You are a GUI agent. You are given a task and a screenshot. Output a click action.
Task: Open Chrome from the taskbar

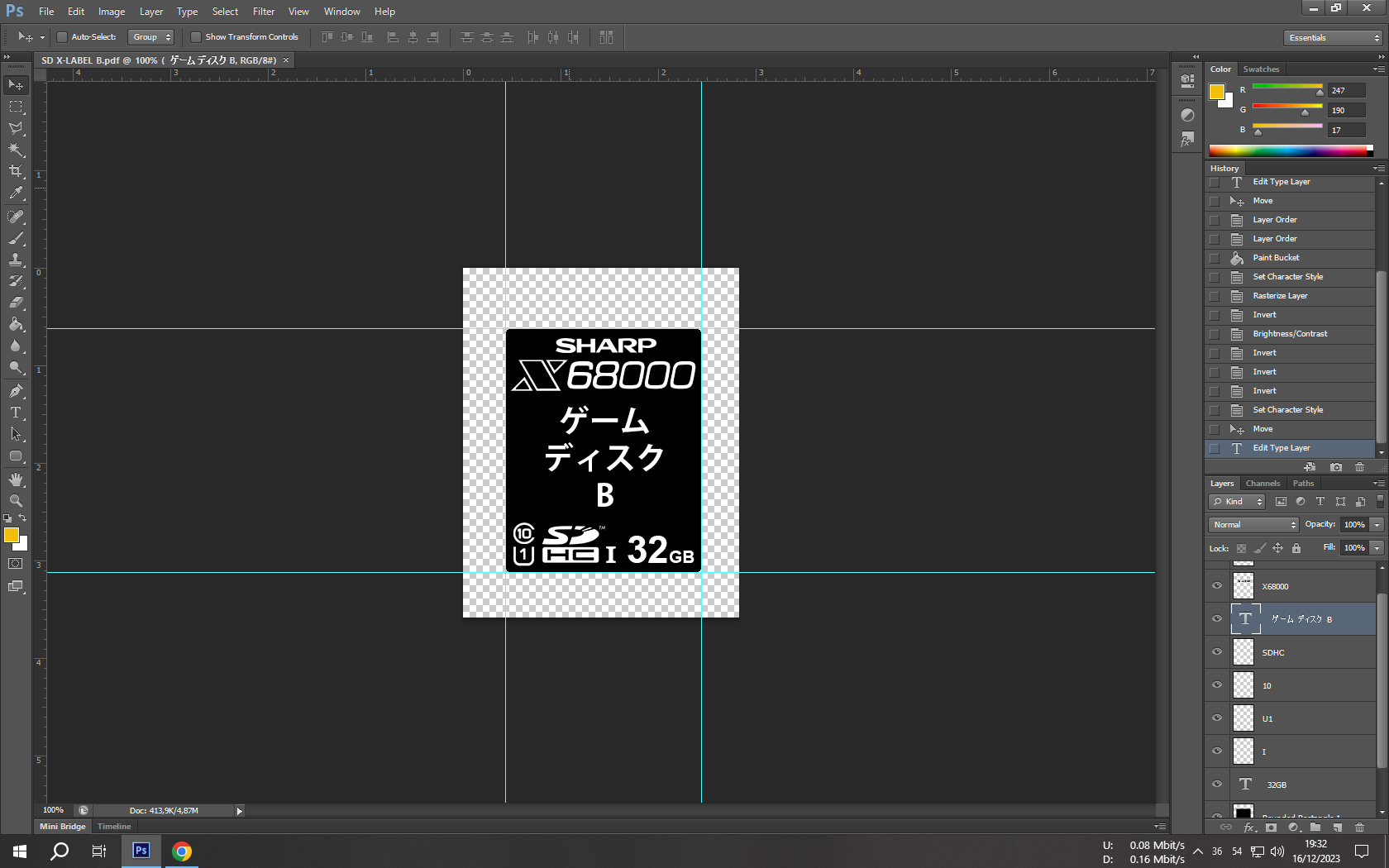pos(182,851)
